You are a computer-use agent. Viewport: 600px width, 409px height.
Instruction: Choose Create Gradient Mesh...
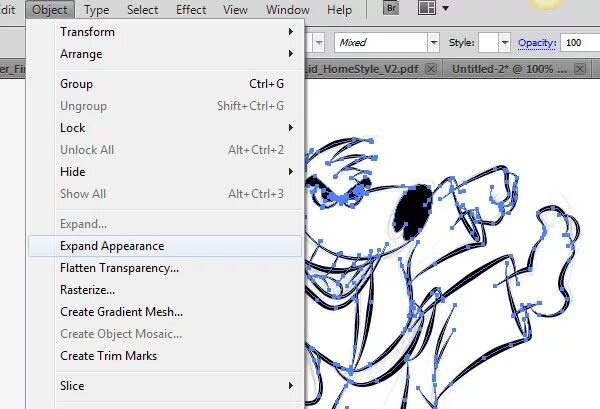pyautogui.click(x=165, y=312)
